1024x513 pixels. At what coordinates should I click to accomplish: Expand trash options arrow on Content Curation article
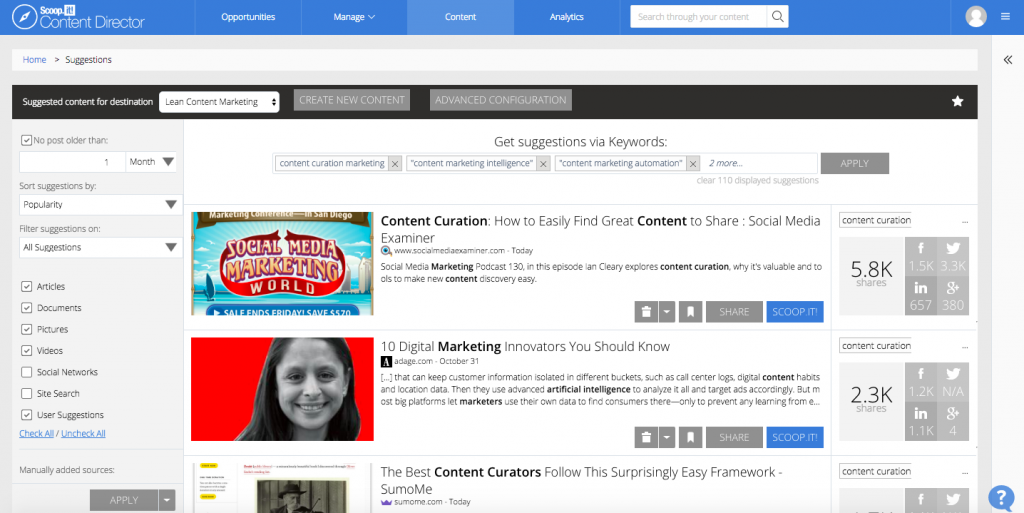(x=666, y=312)
